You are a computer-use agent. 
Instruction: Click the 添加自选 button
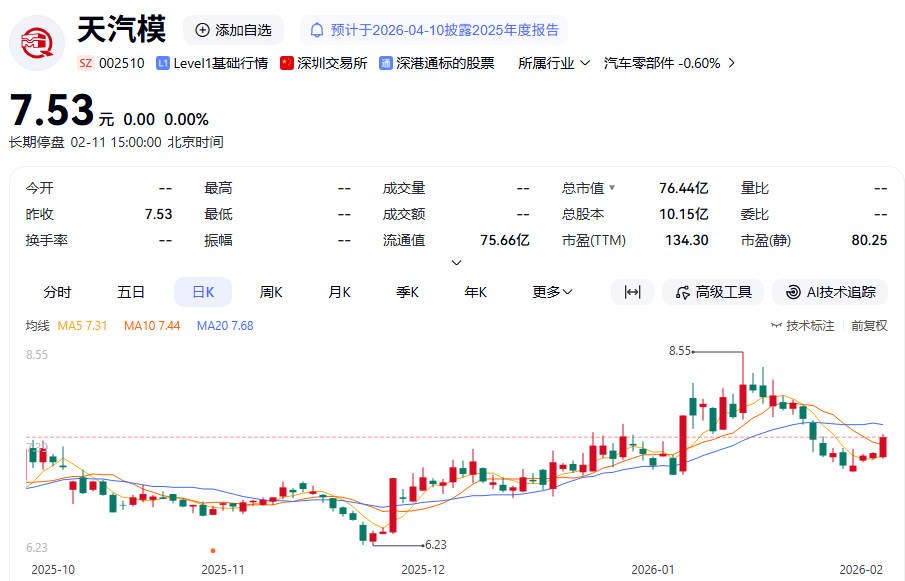(x=233, y=30)
